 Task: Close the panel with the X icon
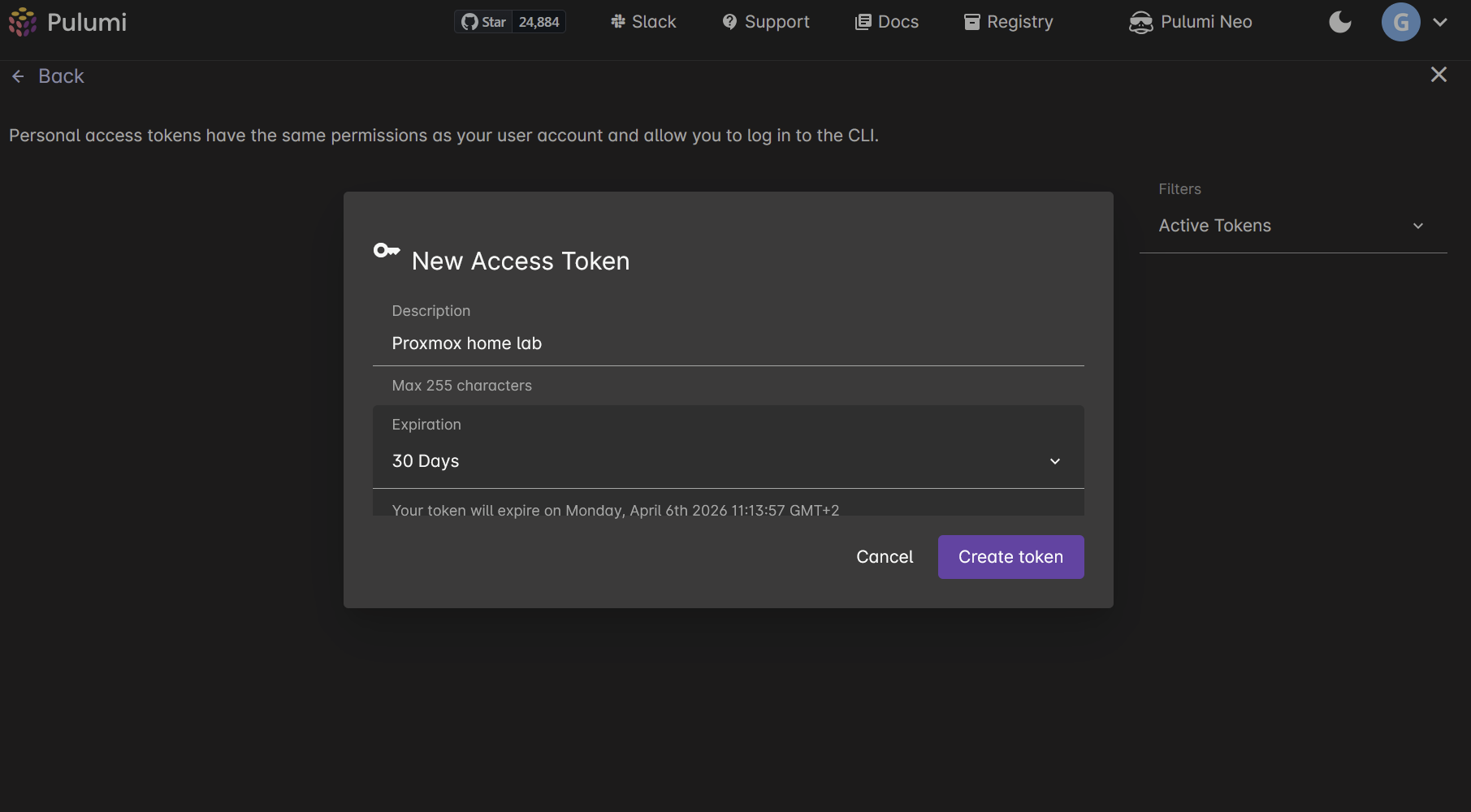1439,75
